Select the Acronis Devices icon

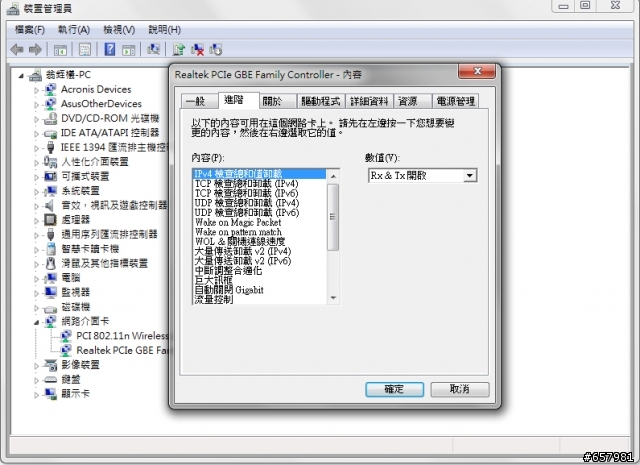click(50, 89)
